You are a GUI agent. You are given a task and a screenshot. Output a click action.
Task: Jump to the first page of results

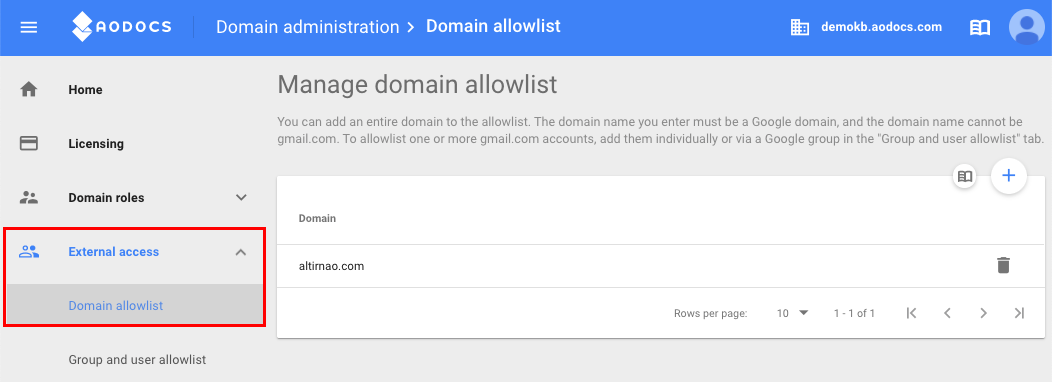(910, 313)
